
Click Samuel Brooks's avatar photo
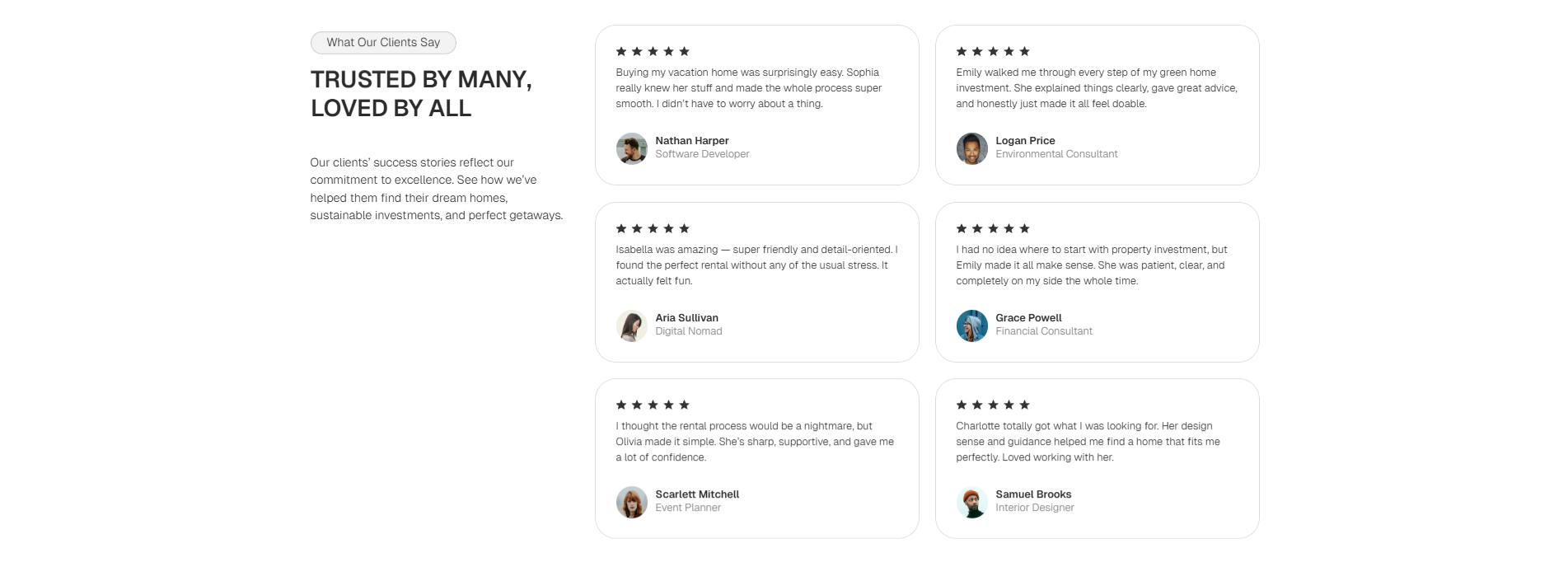pos(972,502)
